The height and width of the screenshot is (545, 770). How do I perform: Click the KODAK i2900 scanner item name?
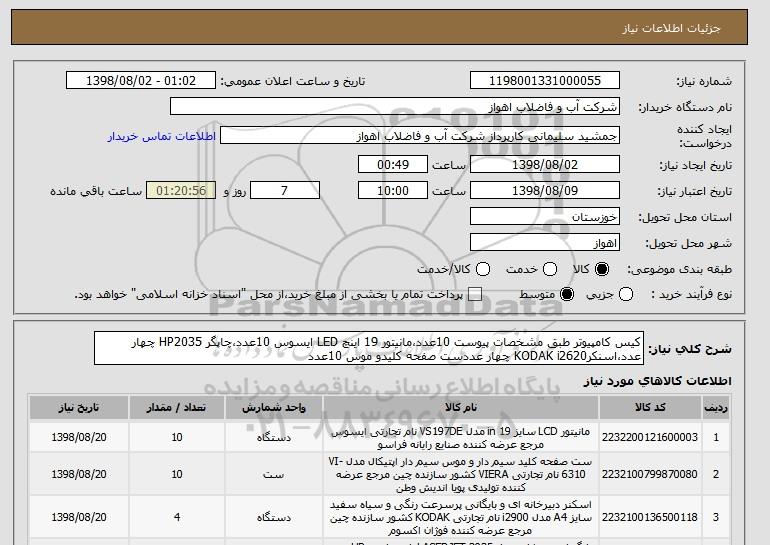tap(461, 518)
